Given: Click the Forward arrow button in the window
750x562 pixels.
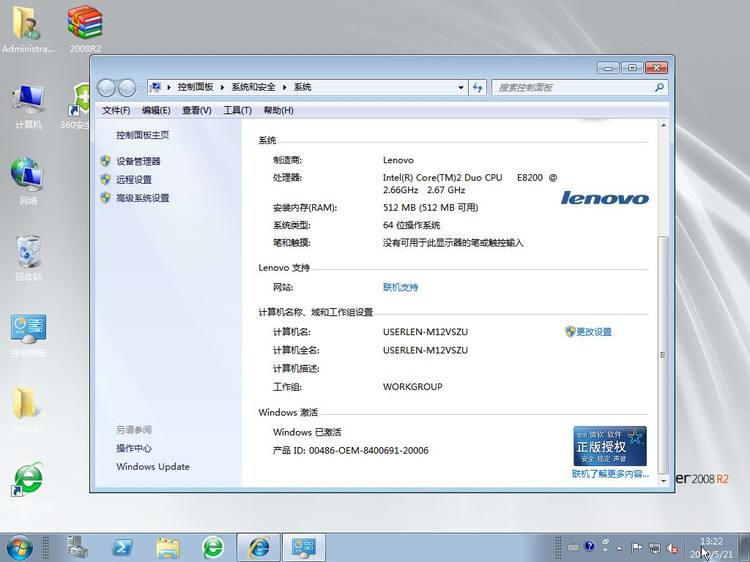Looking at the screenshot, I should pos(126,88).
